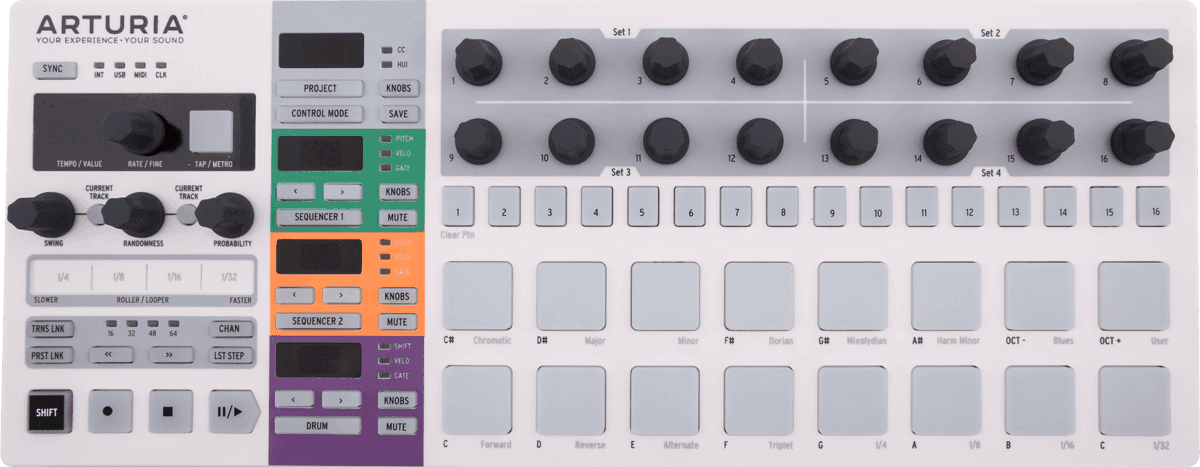1200x467 pixels.
Task: Touch the 1/16 roller strip segment
Action: 173,277
